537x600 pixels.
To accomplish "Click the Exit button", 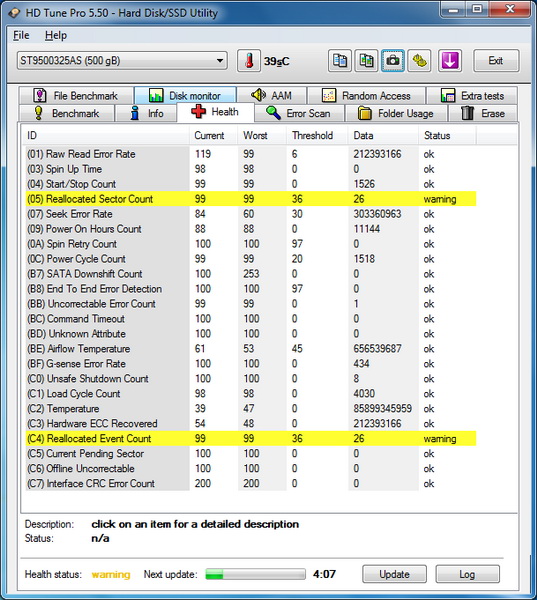I will pyautogui.click(x=496, y=60).
